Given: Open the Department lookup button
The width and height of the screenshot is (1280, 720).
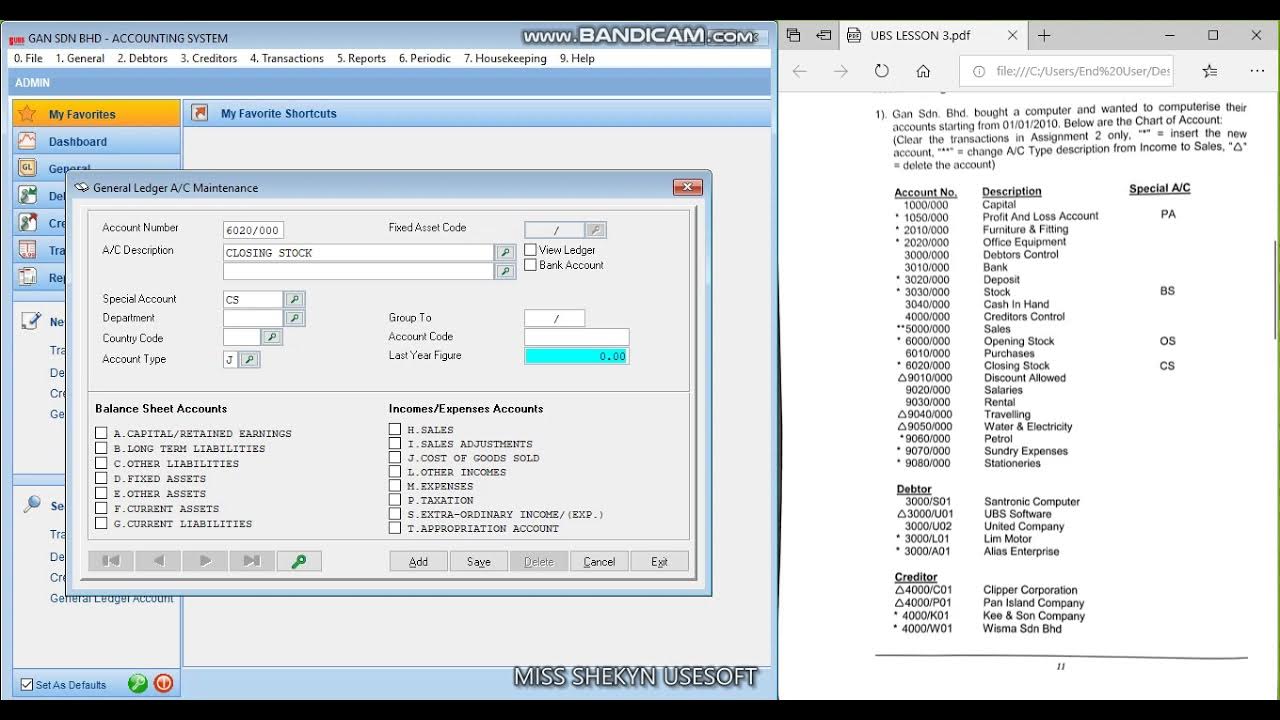Looking at the screenshot, I should pos(294,318).
